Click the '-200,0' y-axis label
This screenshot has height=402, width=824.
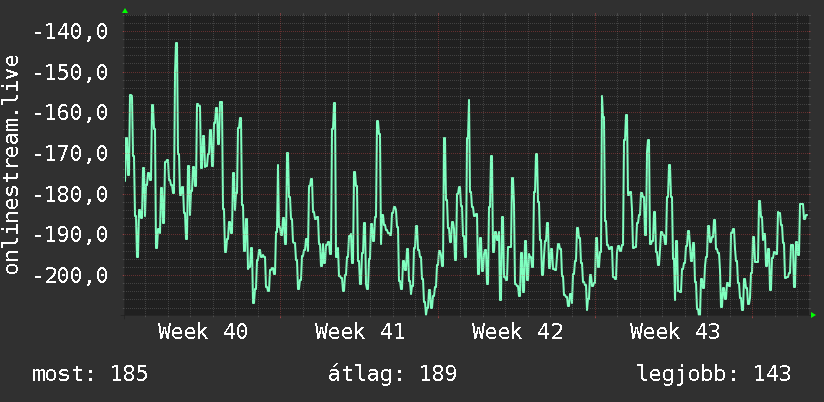(x=70, y=275)
